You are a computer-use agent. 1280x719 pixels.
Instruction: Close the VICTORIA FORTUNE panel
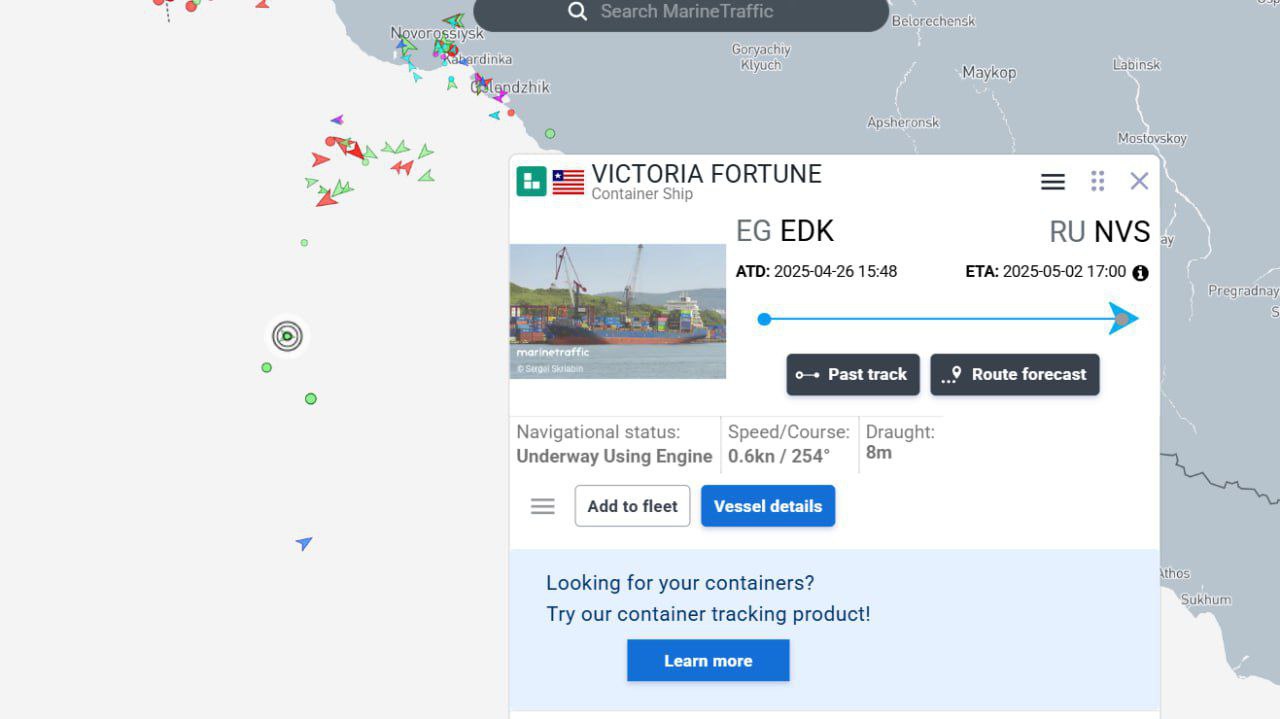pos(1139,181)
